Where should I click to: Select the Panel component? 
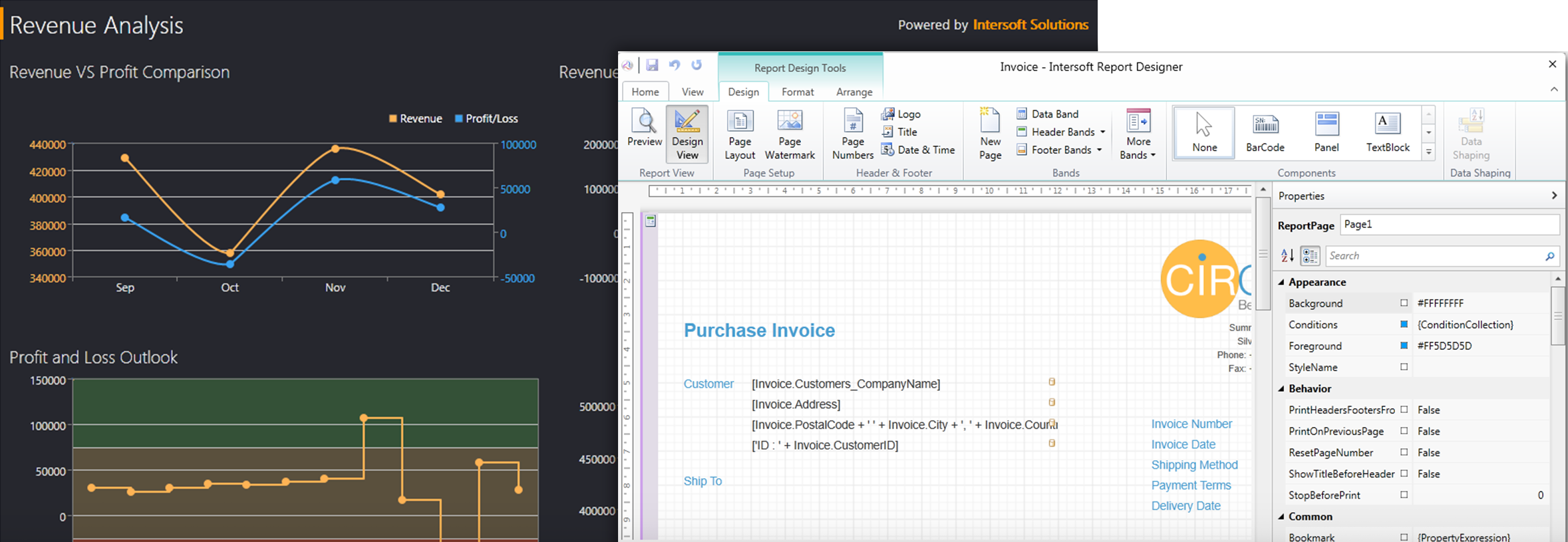pos(1327,132)
